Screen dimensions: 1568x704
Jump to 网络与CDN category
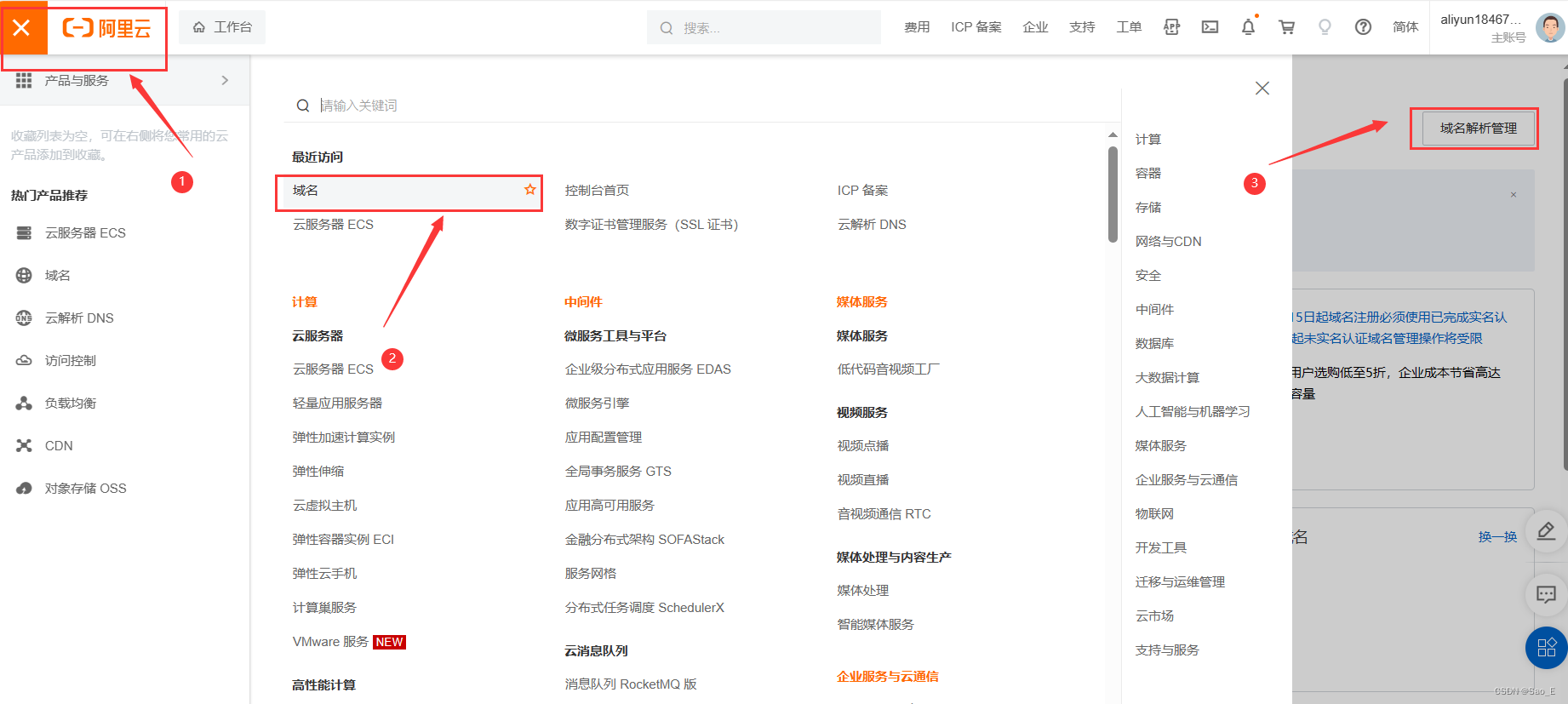coord(1169,242)
